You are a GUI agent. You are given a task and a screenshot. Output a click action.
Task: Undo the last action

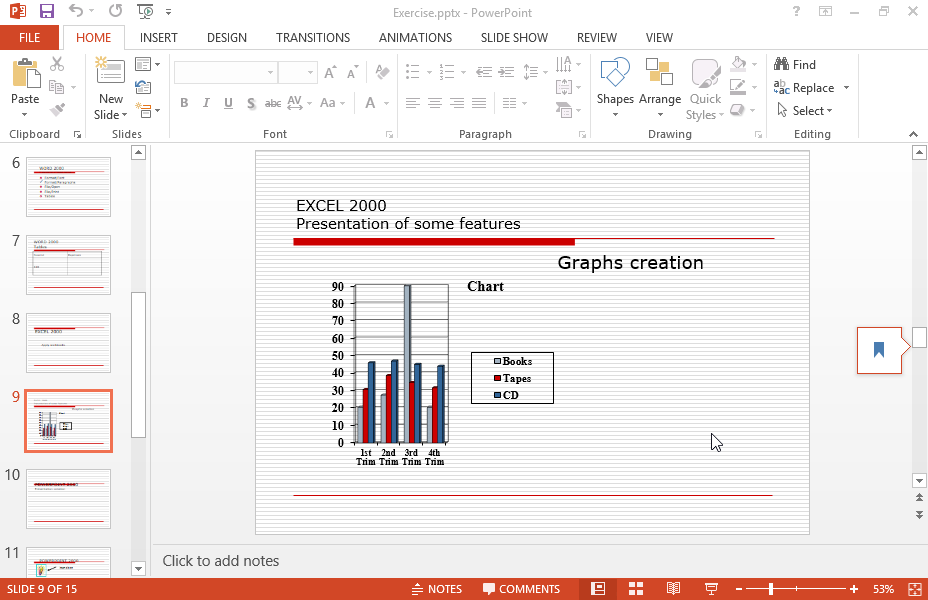tap(76, 11)
